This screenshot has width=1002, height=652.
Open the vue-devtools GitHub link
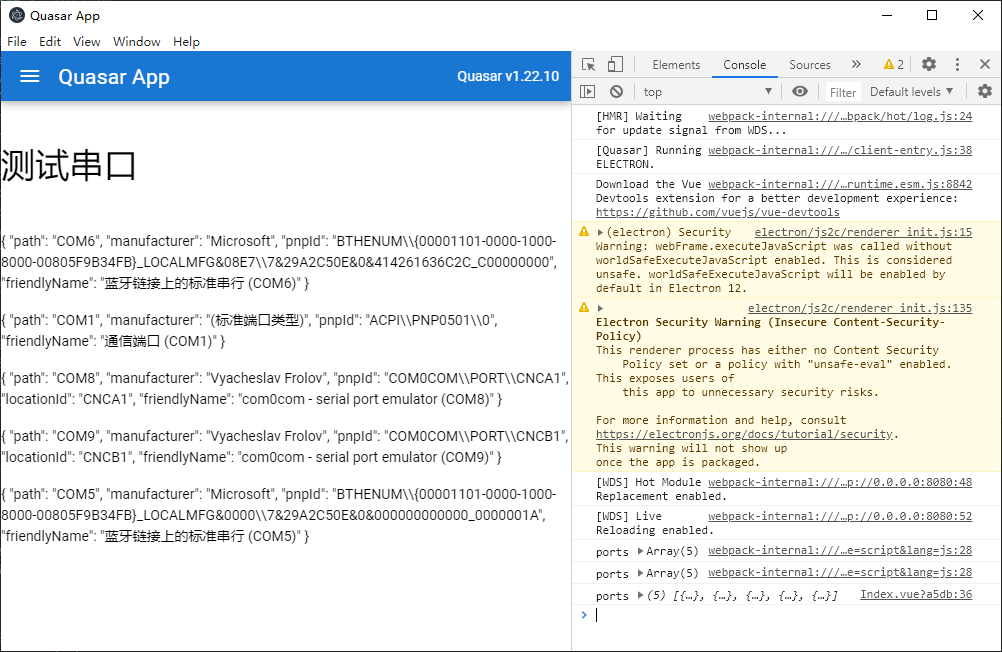[718, 212]
